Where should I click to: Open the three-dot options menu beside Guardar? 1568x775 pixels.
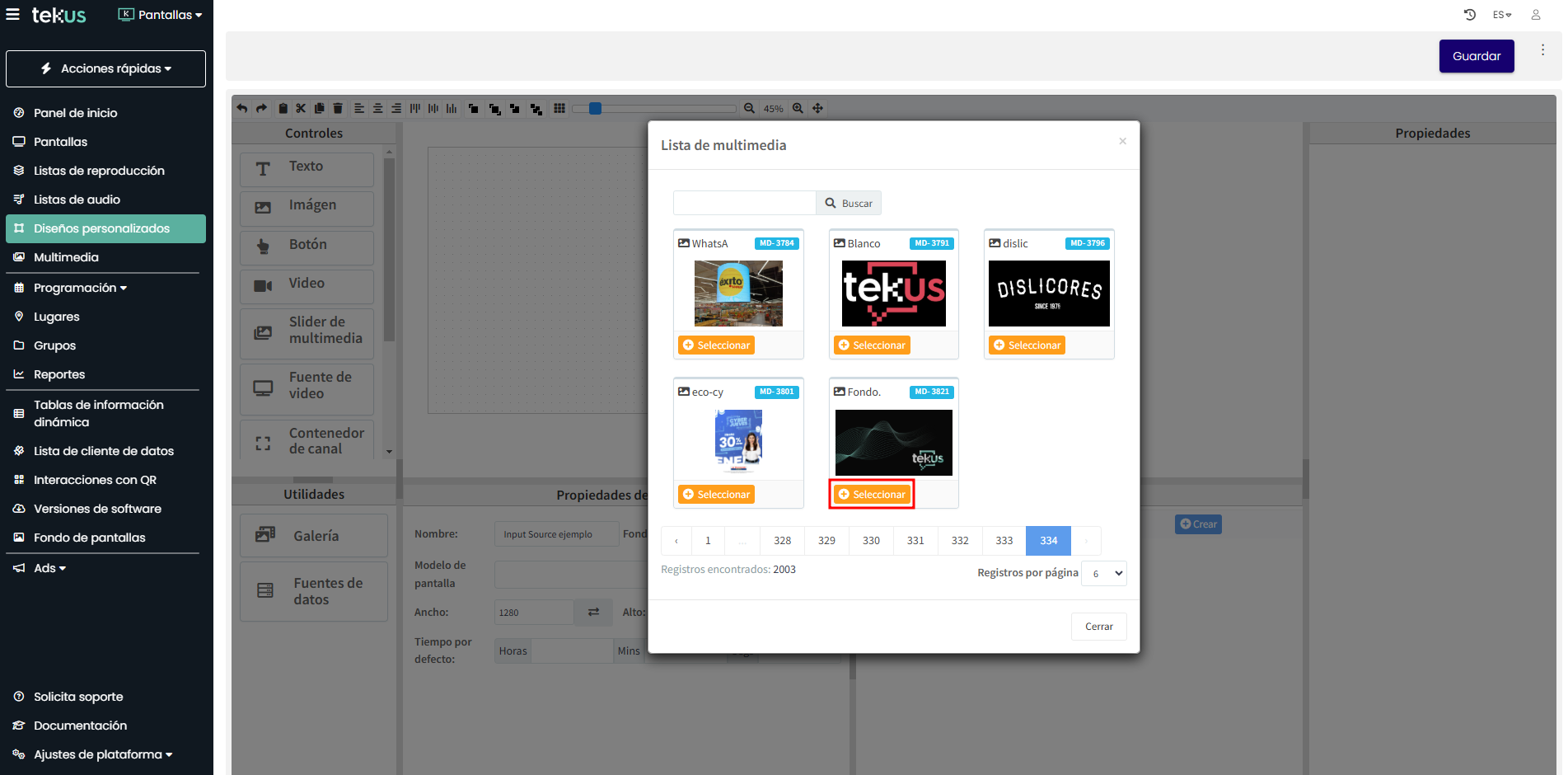(1542, 50)
